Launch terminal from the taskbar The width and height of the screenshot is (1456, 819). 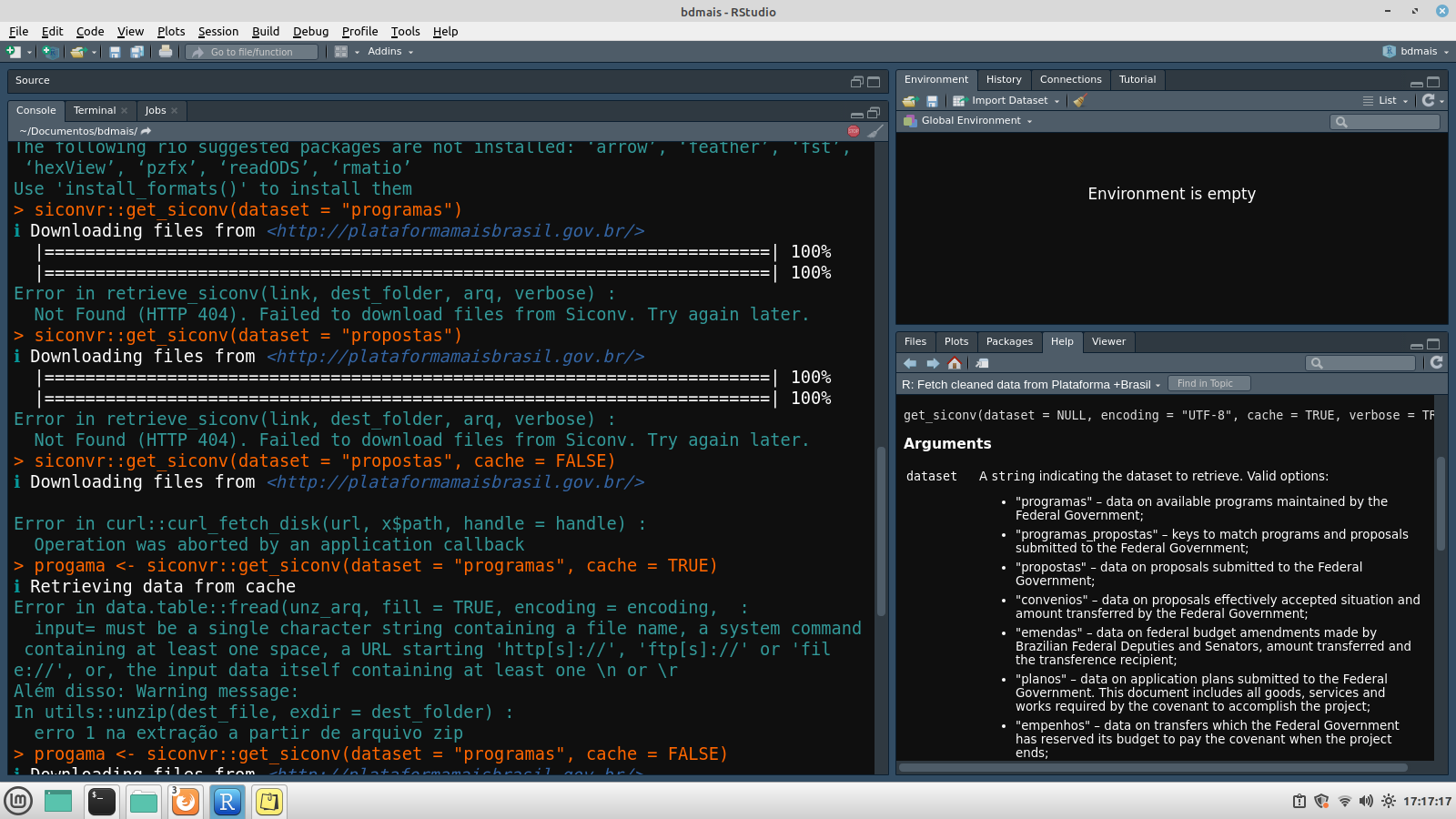tap(101, 801)
